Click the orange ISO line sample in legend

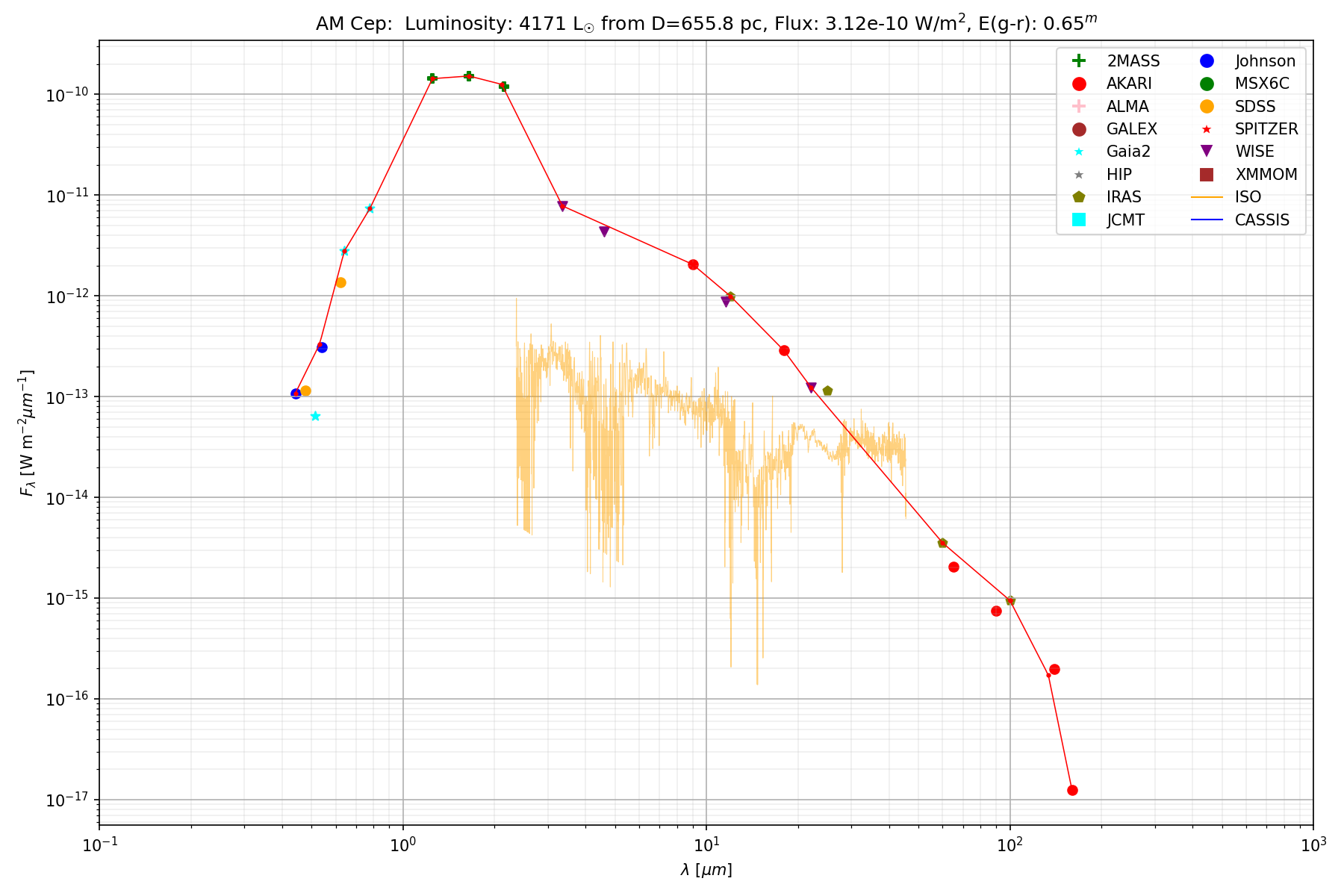coord(1206,197)
